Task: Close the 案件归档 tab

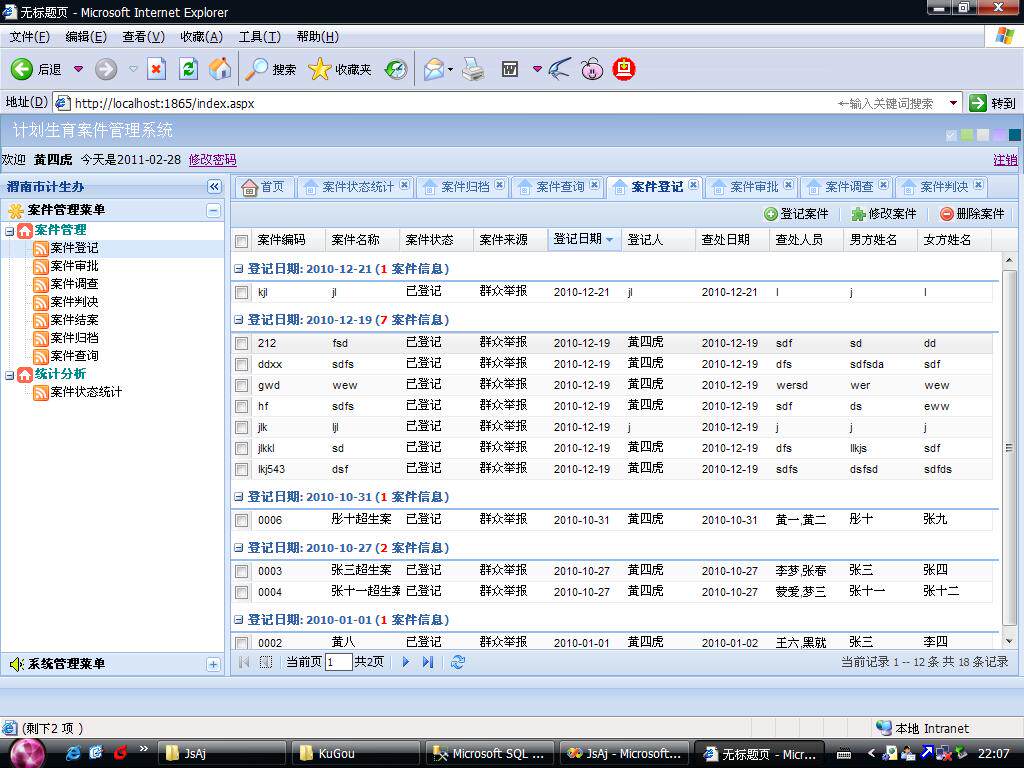Action: (x=500, y=185)
